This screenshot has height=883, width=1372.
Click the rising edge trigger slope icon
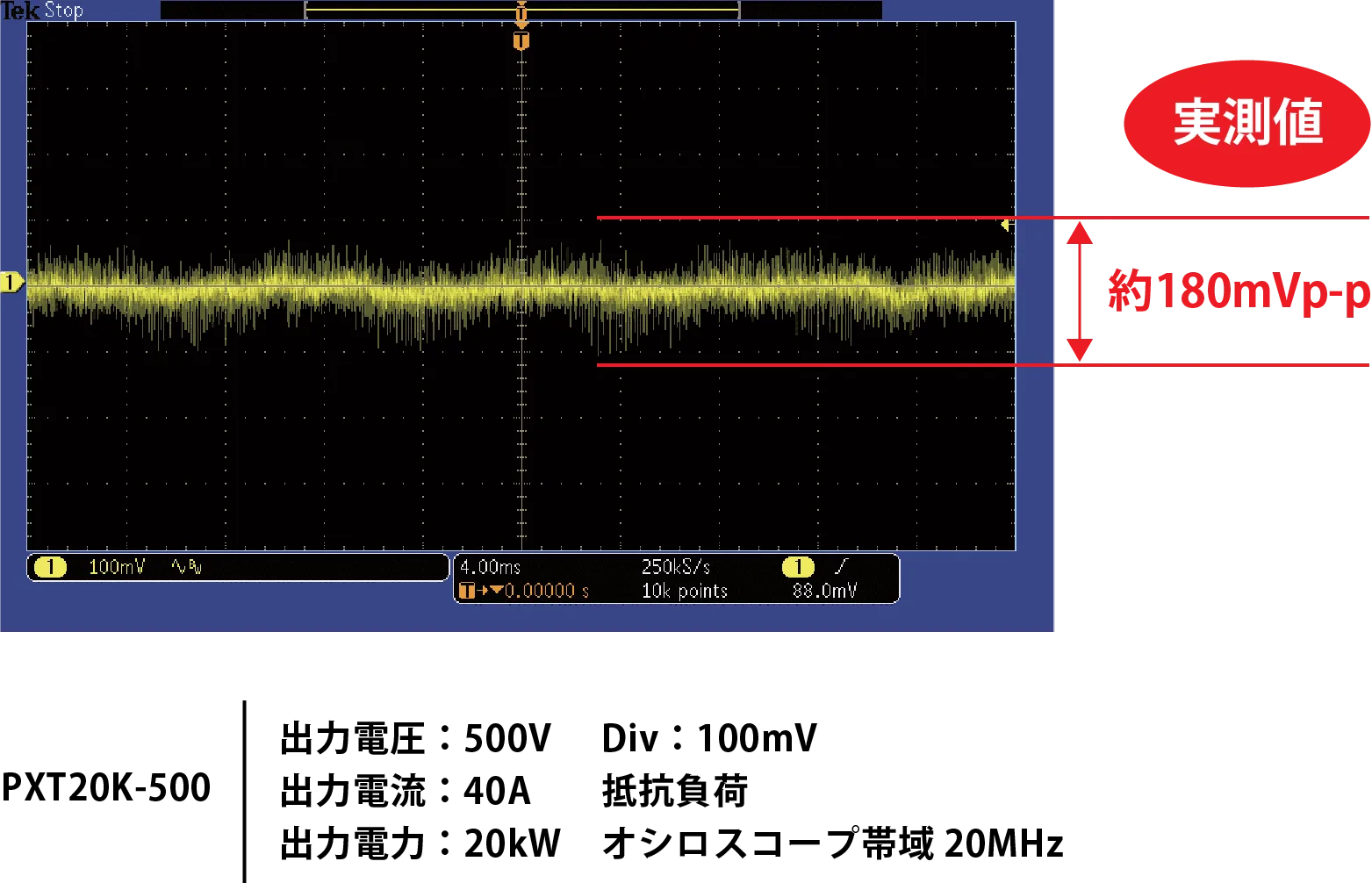(x=841, y=567)
